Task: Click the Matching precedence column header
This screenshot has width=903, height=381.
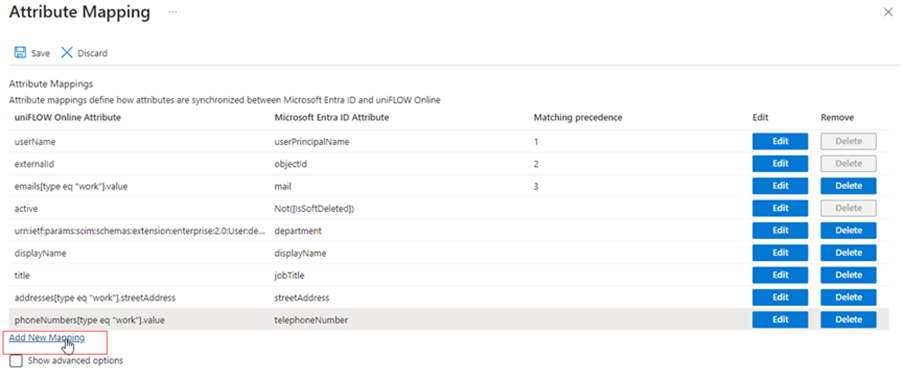Action: (578, 117)
